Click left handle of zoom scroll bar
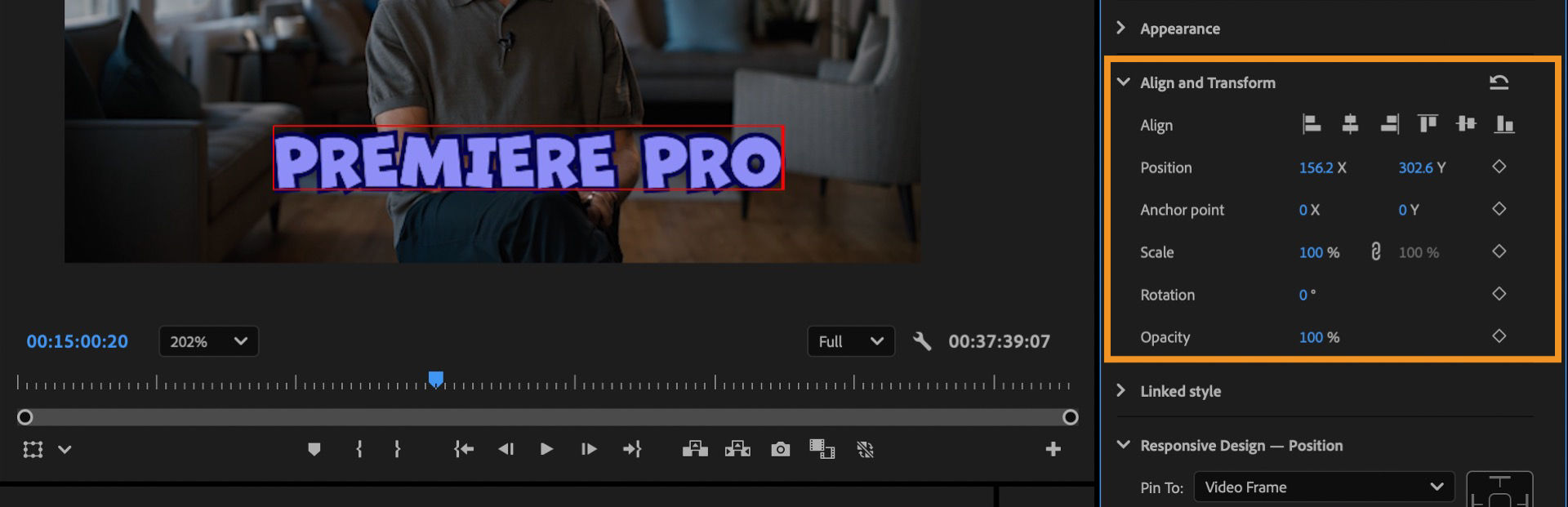The image size is (1568, 507). tap(25, 417)
